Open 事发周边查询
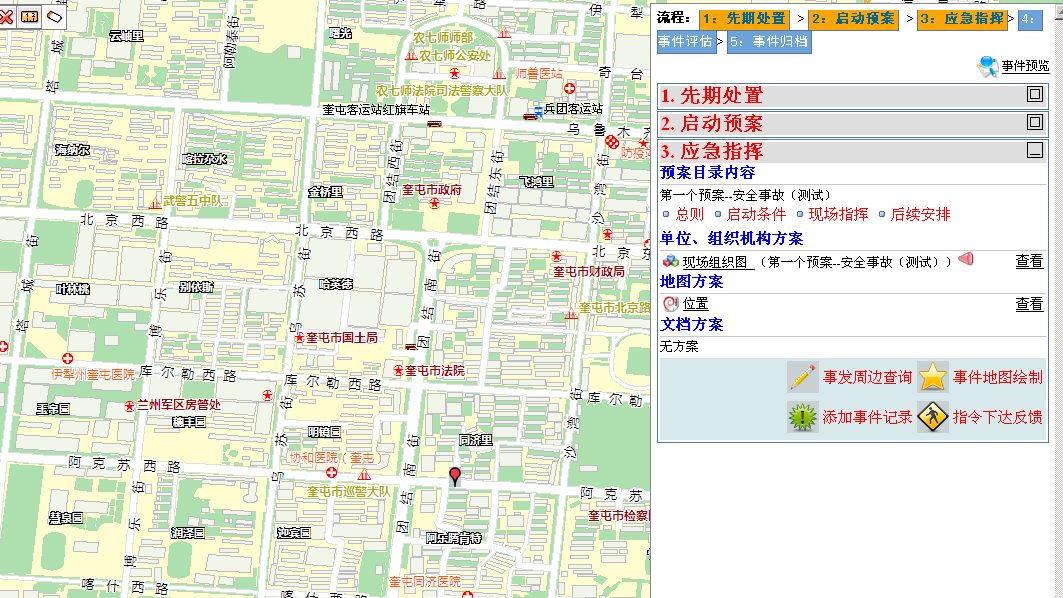The height and width of the screenshot is (598, 1063). tap(867, 377)
